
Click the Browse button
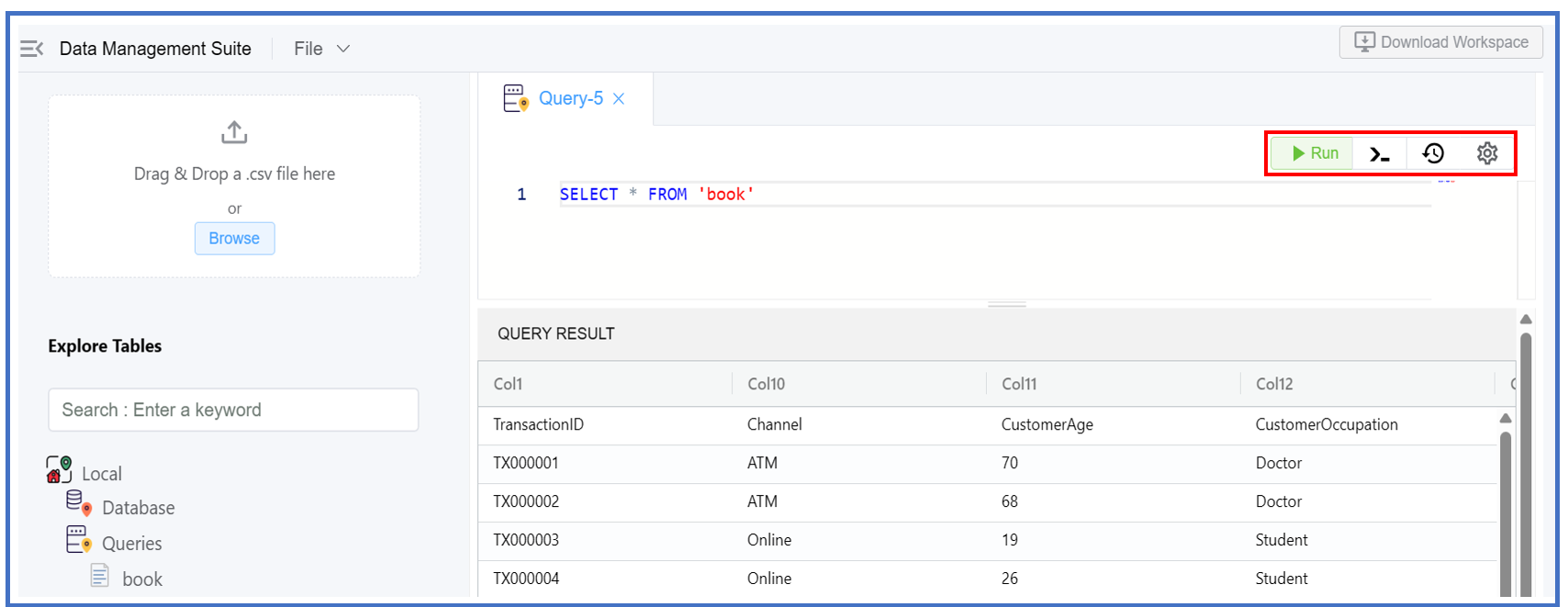point(234,239)
